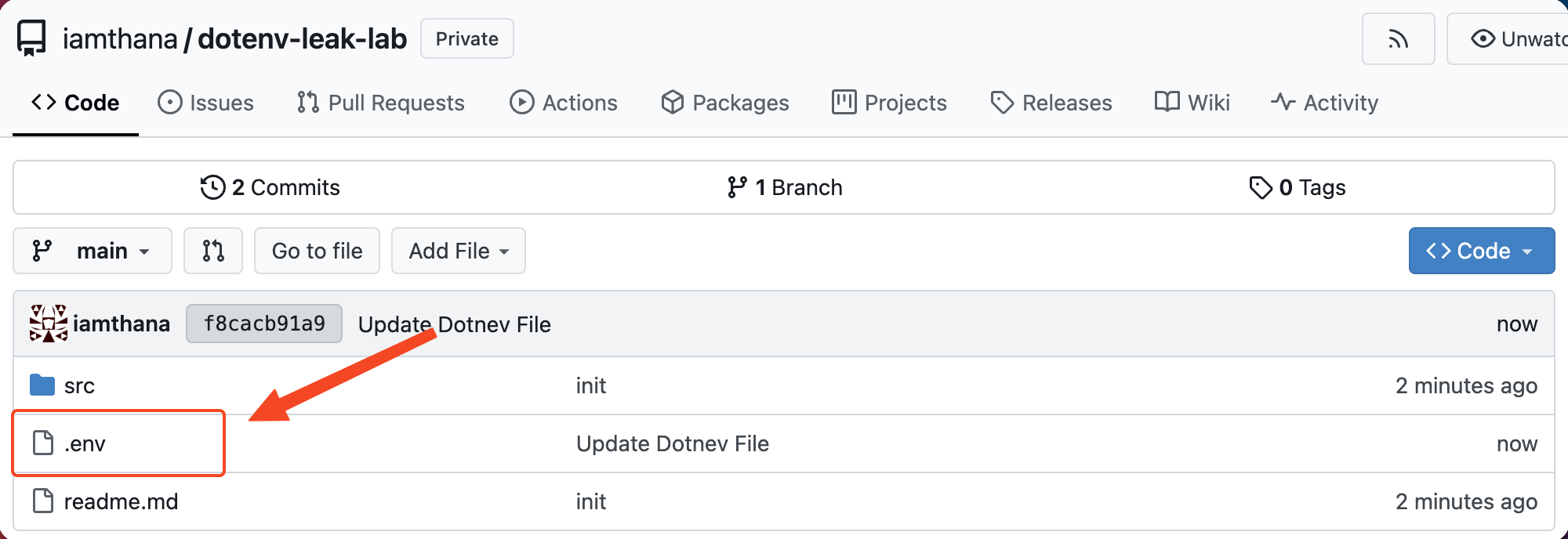Open the Add File dropdown
The width and height of the screenshot is (1568, 539).
click(x=459, y=251)
